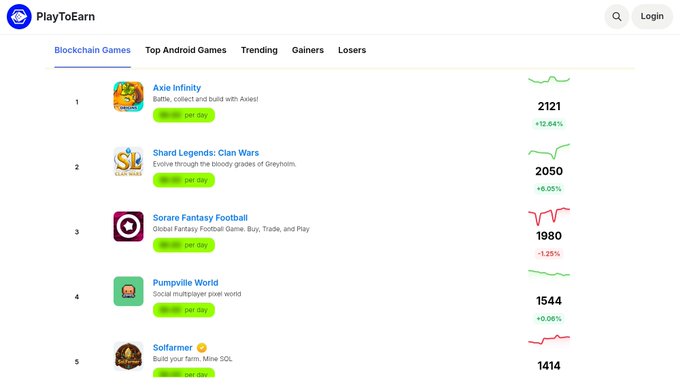Viewport: 680px width, 387px height.
Task: Click the Sorare Fantasy Football icon
Action: click(128, 226)
